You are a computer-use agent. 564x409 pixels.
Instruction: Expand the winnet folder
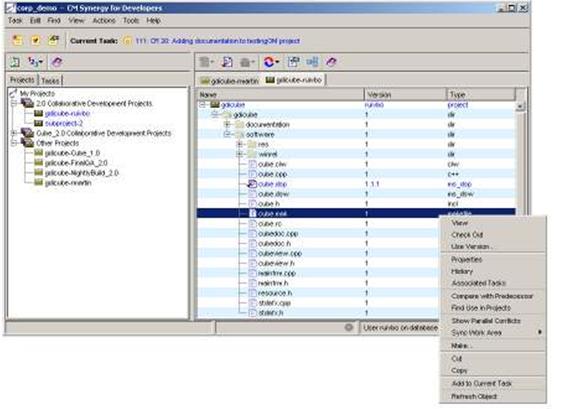[240, 154]
